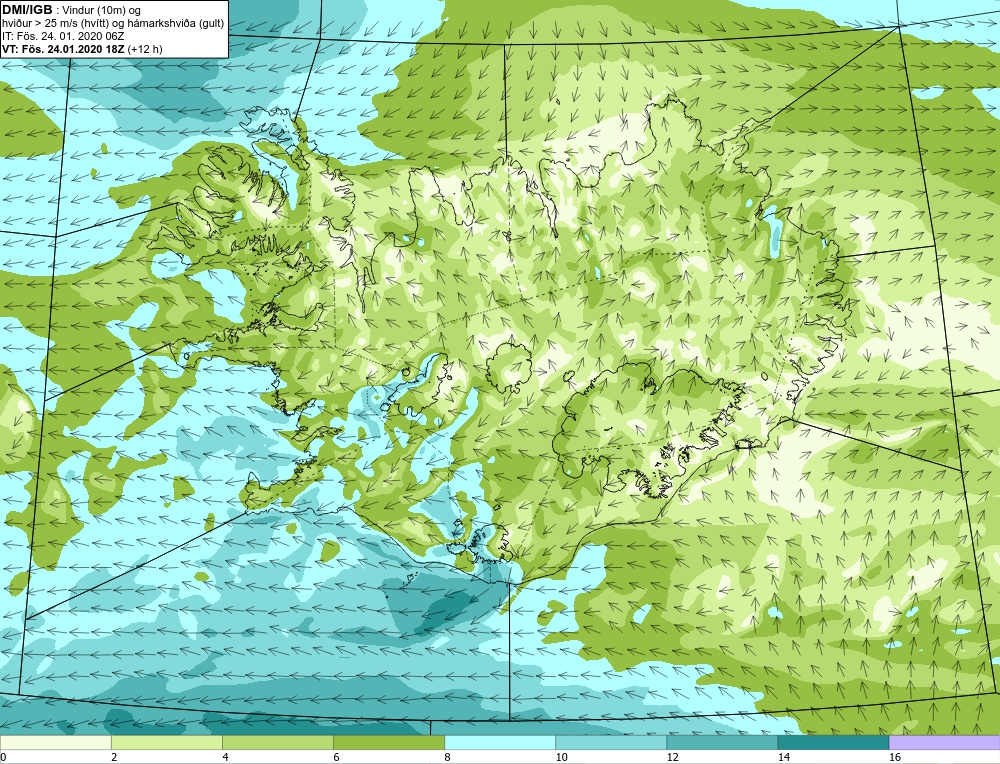Click the 'IT: Fös. 24. 01. 2020 06Z' line
The image size is (1000, 764).
[x=63, y=36]
